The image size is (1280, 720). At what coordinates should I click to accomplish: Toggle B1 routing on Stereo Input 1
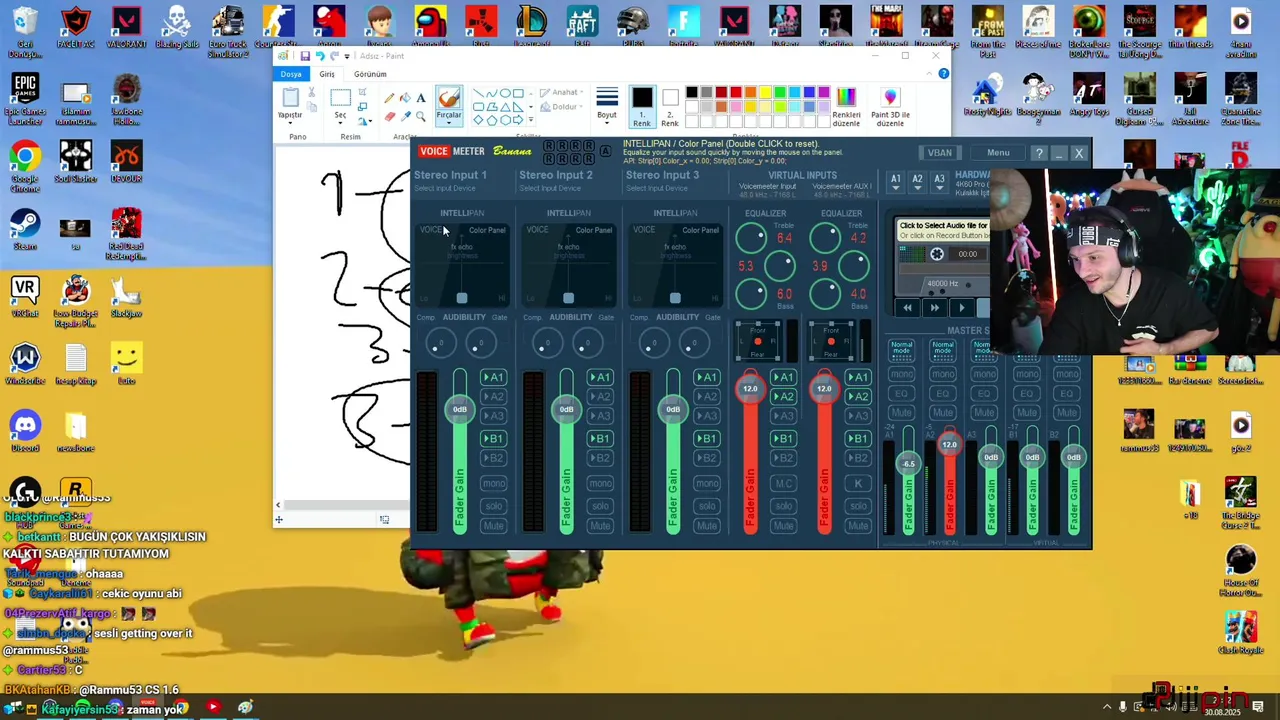click(493, 438)
